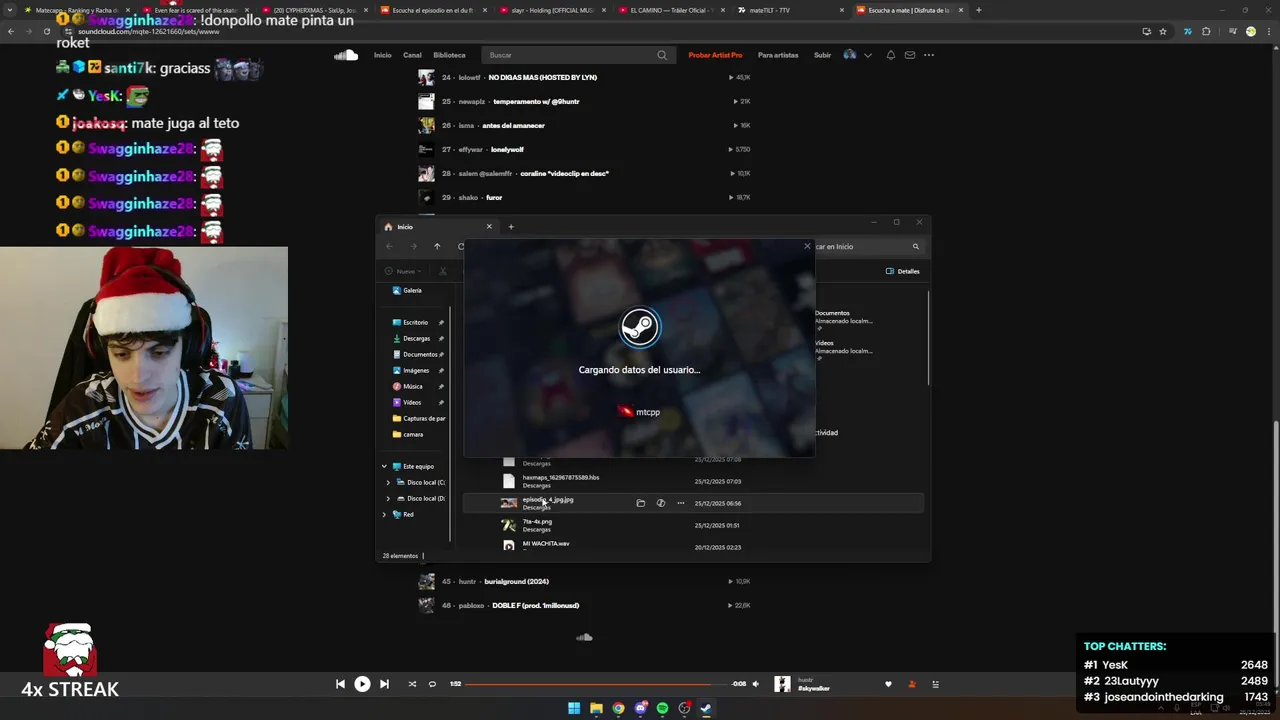Image resolution: width=1280 pixels, height=720 pixels.
Task: Select the hasmaps_162967875589.hbs file
Action: click(x=693, y=481)
